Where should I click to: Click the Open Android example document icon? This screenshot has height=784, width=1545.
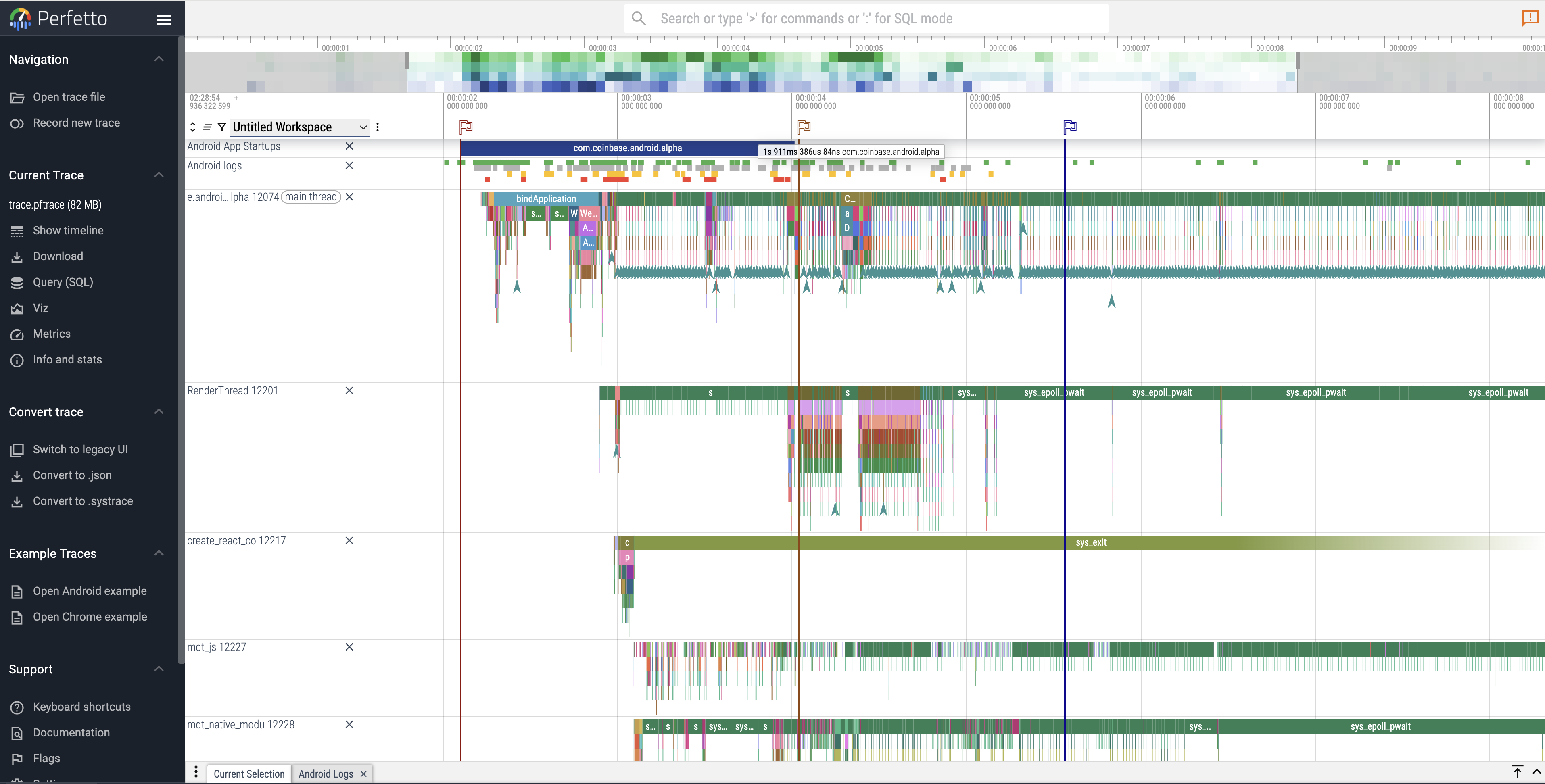pos(17,592)
